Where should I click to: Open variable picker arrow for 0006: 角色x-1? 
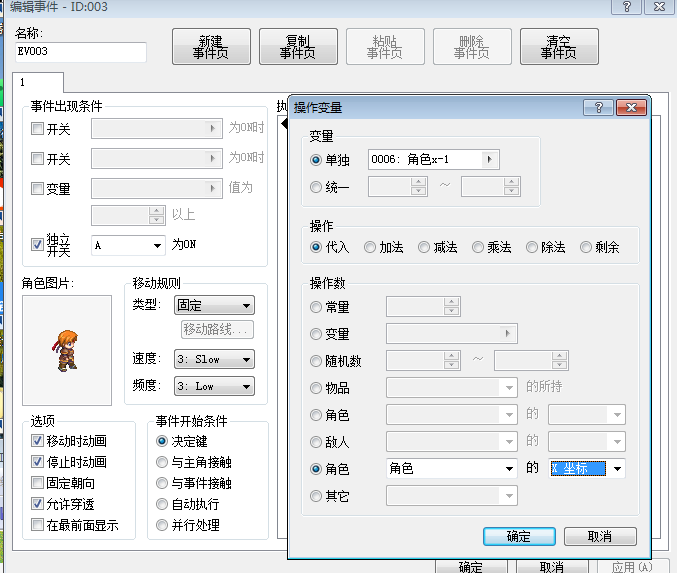(489, 159)
